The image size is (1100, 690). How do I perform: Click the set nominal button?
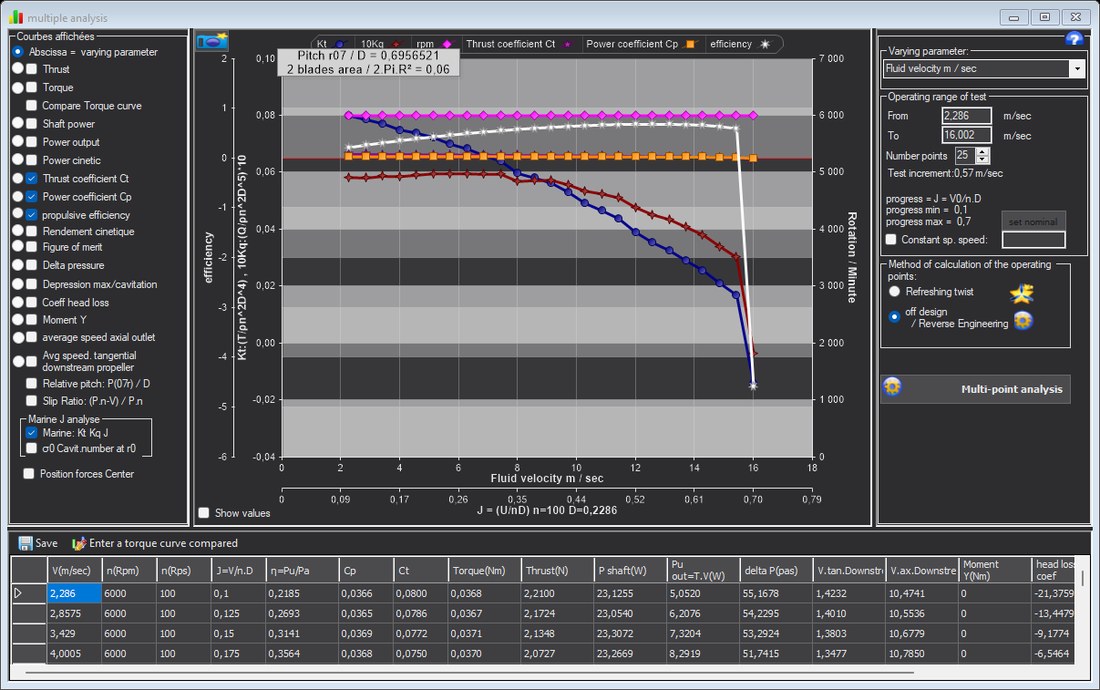[1033, 222]
